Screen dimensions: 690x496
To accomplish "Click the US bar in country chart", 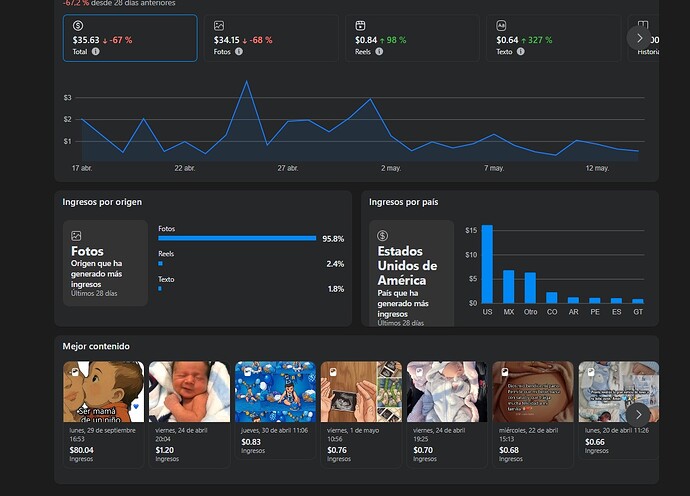I will tap(487, 264).
